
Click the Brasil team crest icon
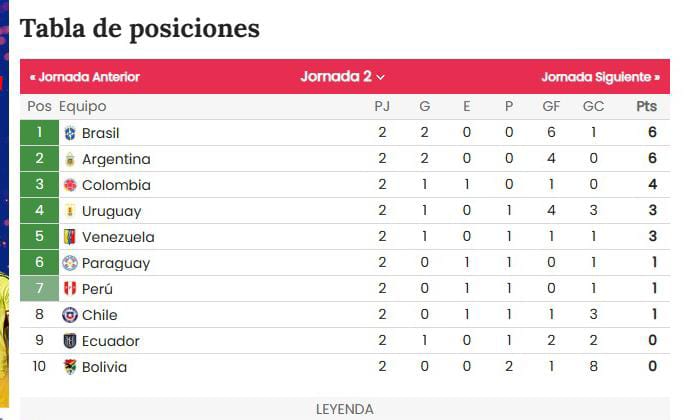coord(70,133)
